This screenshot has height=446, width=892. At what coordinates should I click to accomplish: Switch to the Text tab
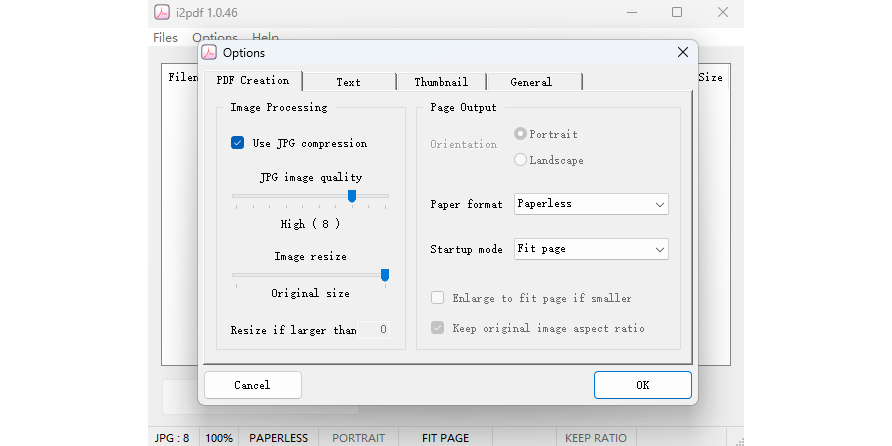(x=348, y=82)
